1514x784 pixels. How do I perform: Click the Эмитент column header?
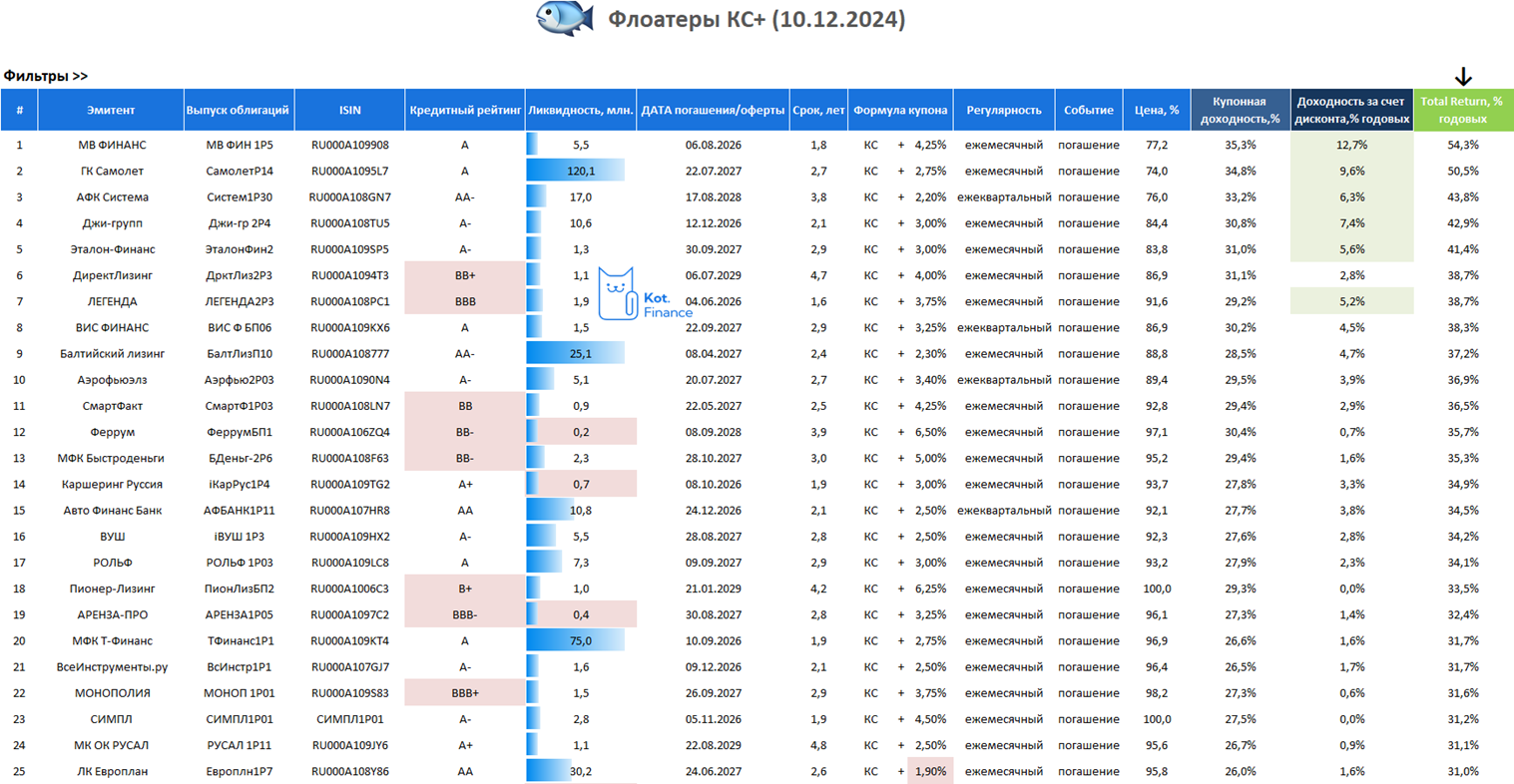tap(111, 110)
